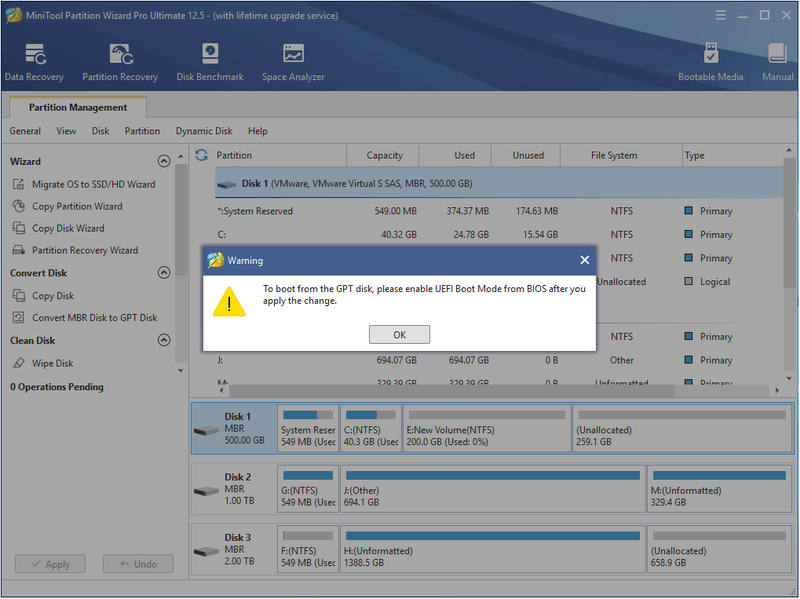The image size is (800, 599).
Task: Click the Copy Disk Wizard icon
Action: tap(18, 228)
